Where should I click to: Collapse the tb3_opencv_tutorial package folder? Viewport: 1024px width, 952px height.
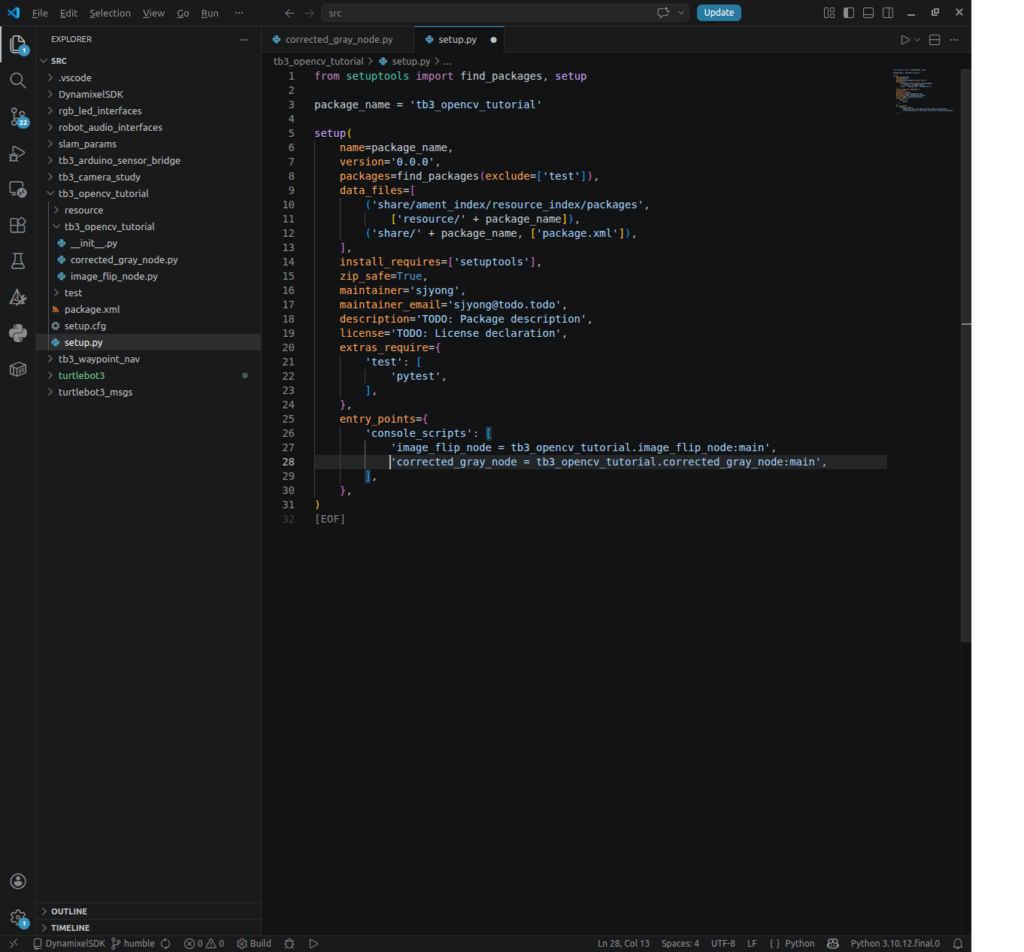click(x=149, y=193)
